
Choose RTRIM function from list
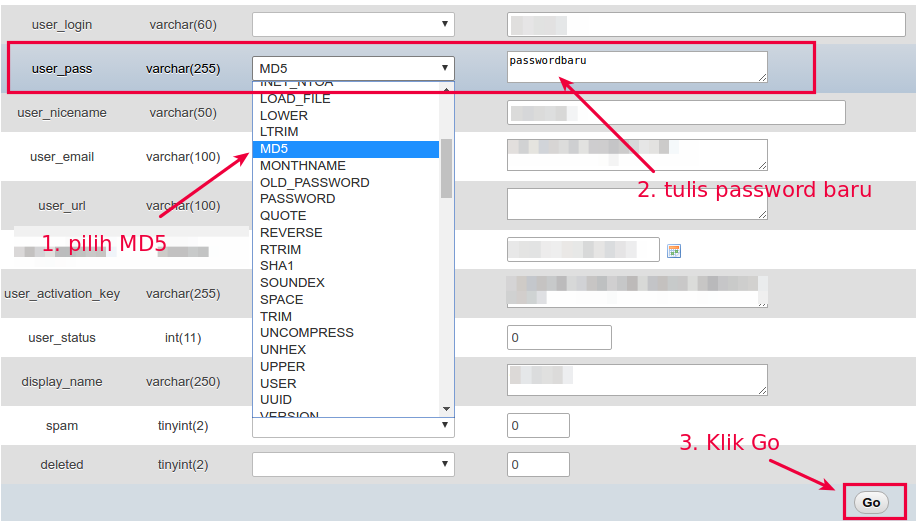coord(280,250)
